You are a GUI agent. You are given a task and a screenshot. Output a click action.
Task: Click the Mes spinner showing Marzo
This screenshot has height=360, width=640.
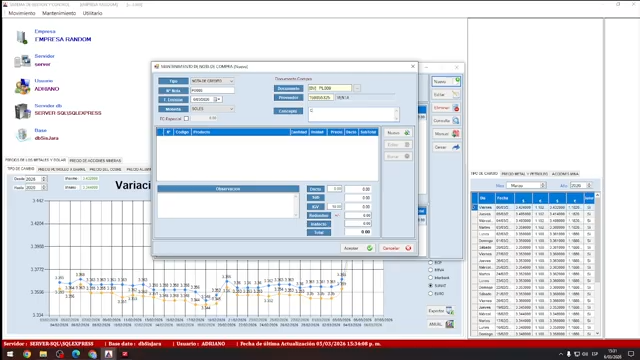click(x=526, y=185)
